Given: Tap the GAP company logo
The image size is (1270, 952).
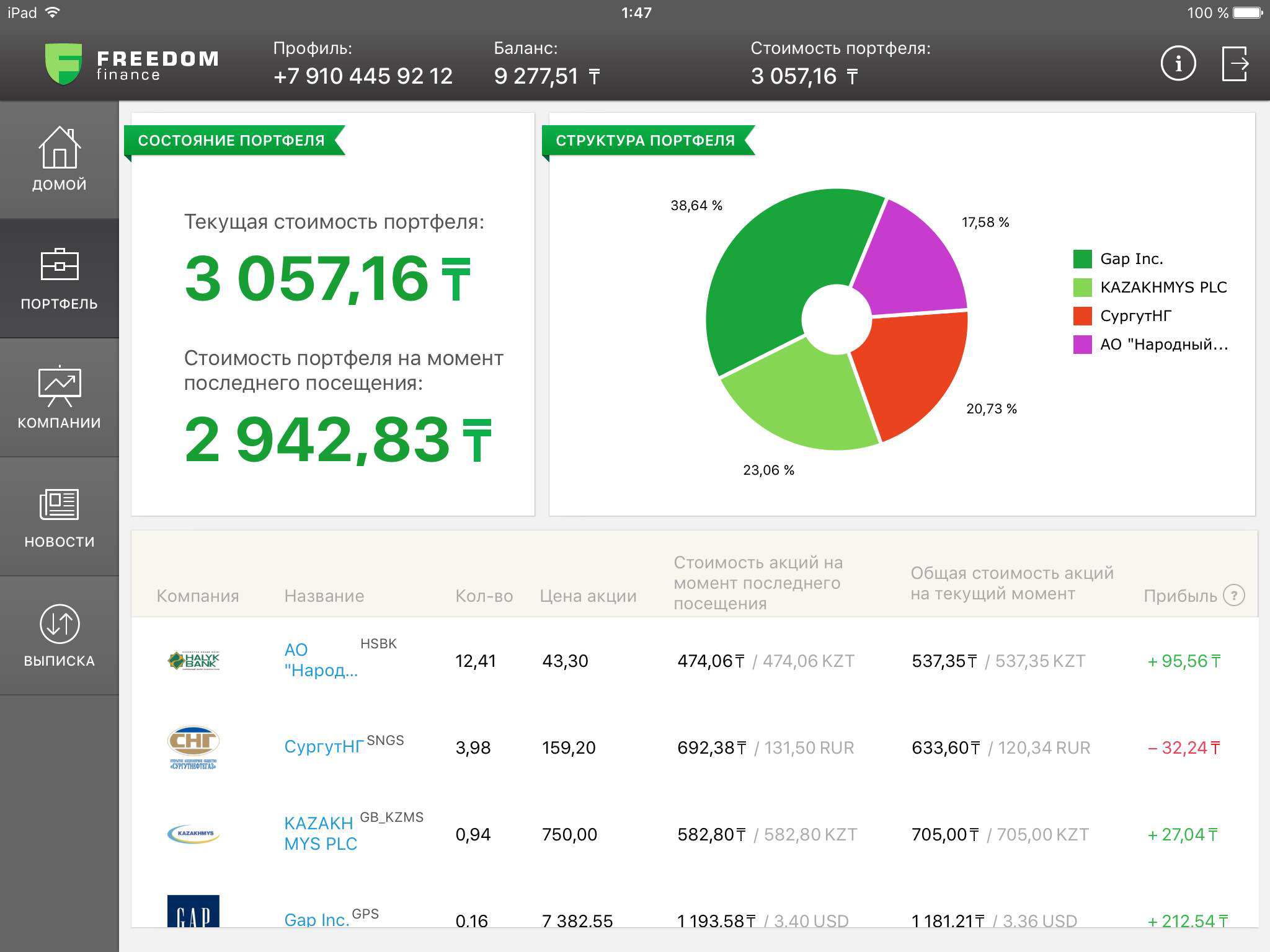Looking at the screenshot, I should pos(193,911).
